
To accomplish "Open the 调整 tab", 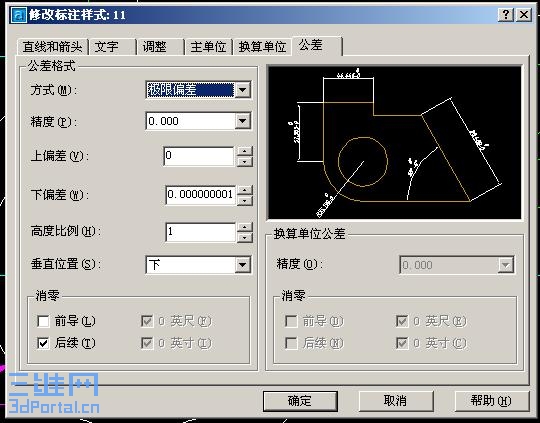I will pyautogui.click(x=160, y=47).
